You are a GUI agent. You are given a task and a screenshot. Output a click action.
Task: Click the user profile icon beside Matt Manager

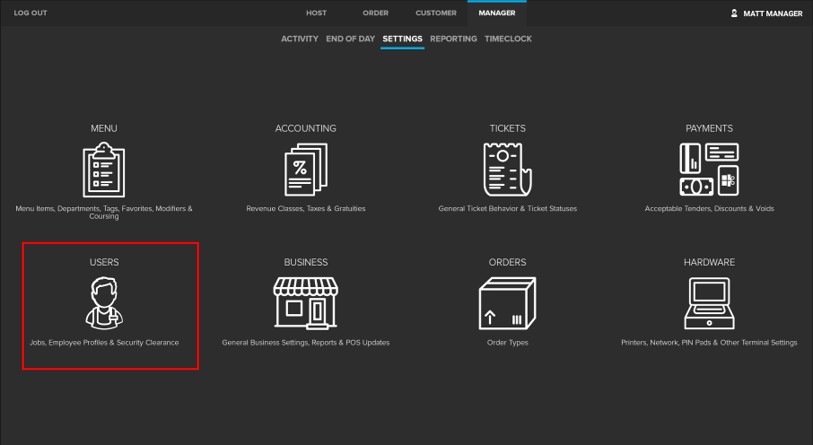point(734,13)
